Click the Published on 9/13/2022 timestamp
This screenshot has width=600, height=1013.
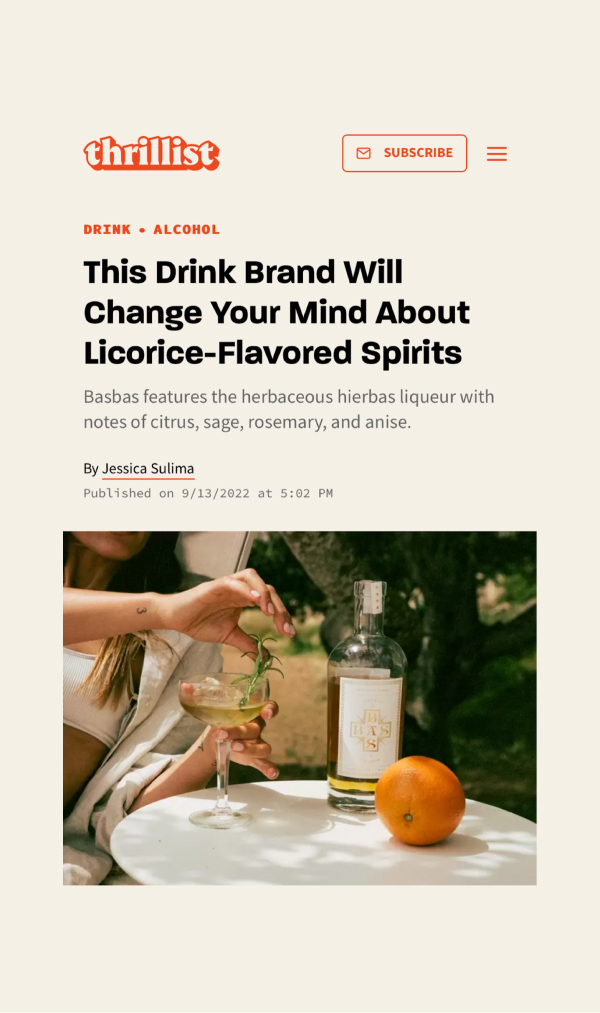[x=208, y=494]
